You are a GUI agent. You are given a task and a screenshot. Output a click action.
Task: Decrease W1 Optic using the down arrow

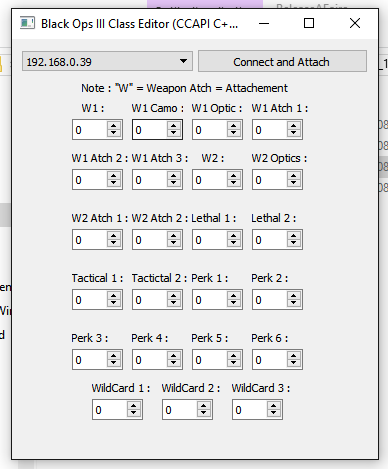click(234, 133)
